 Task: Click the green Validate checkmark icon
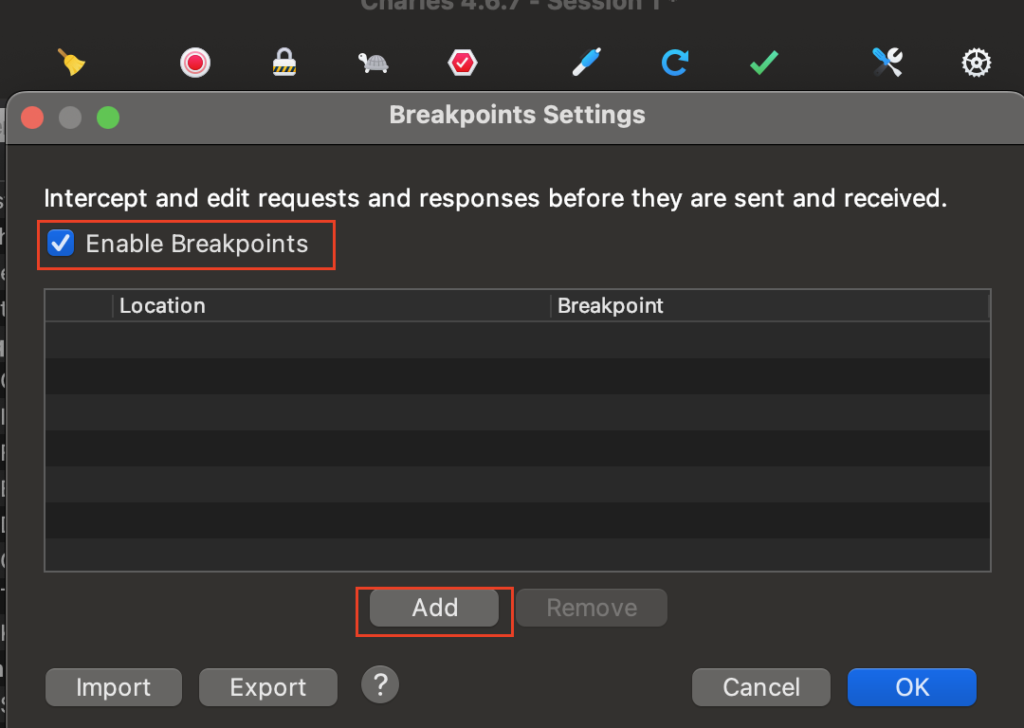[764, 63]
